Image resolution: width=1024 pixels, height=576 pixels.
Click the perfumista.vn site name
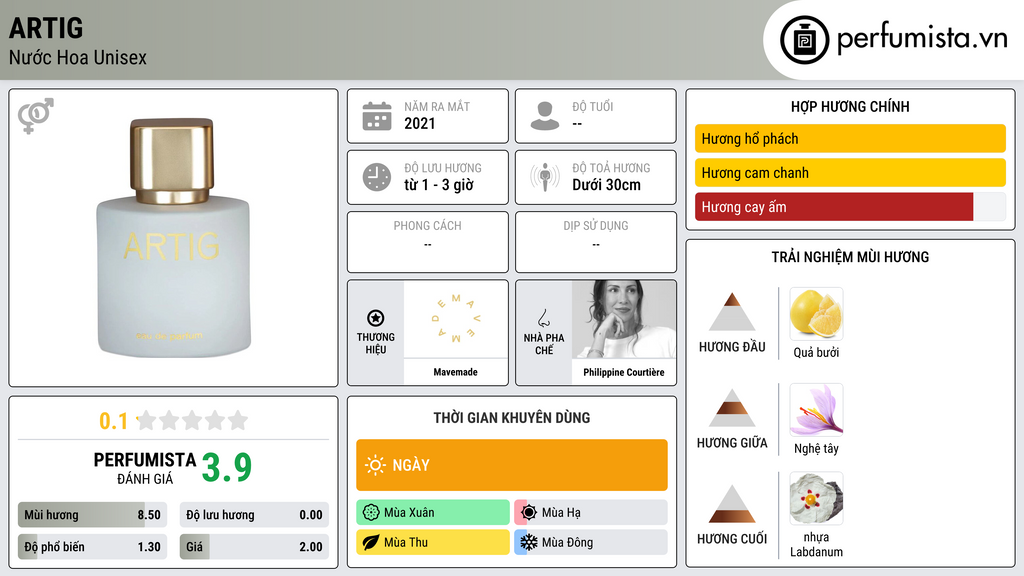point(922,39)
